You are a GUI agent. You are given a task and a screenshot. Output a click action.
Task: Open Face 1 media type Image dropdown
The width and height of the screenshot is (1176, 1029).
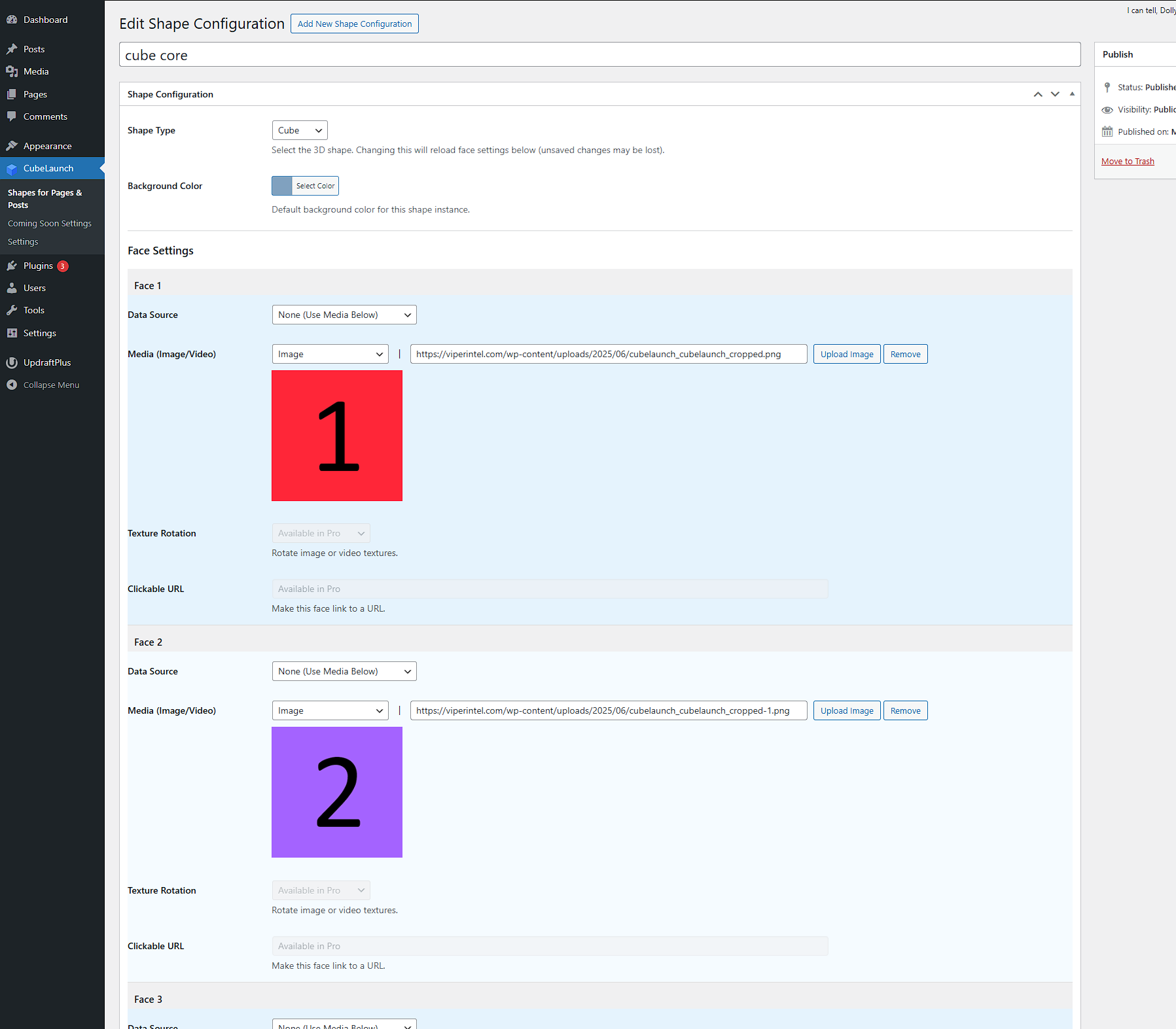coord(330,354)
